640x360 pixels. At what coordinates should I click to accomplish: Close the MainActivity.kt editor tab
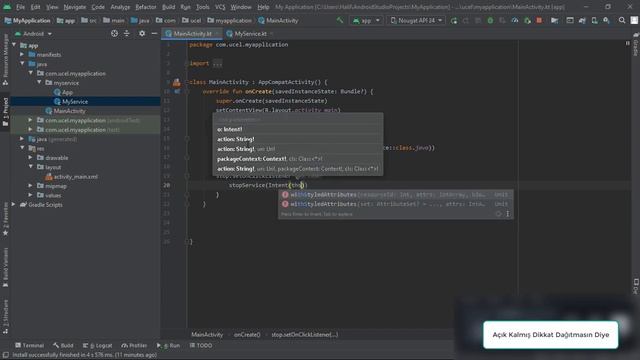(x=217, y=33)
